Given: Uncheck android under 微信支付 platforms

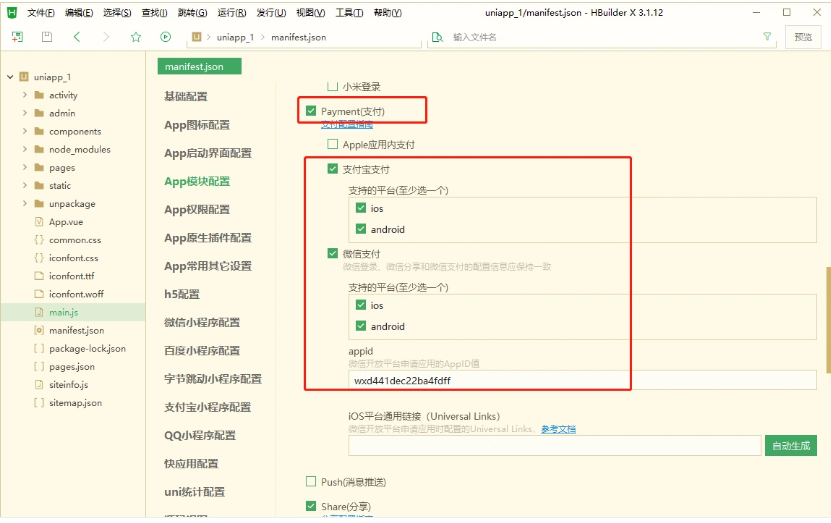Looking at the screenshot, I should click(x=361, y=326).
